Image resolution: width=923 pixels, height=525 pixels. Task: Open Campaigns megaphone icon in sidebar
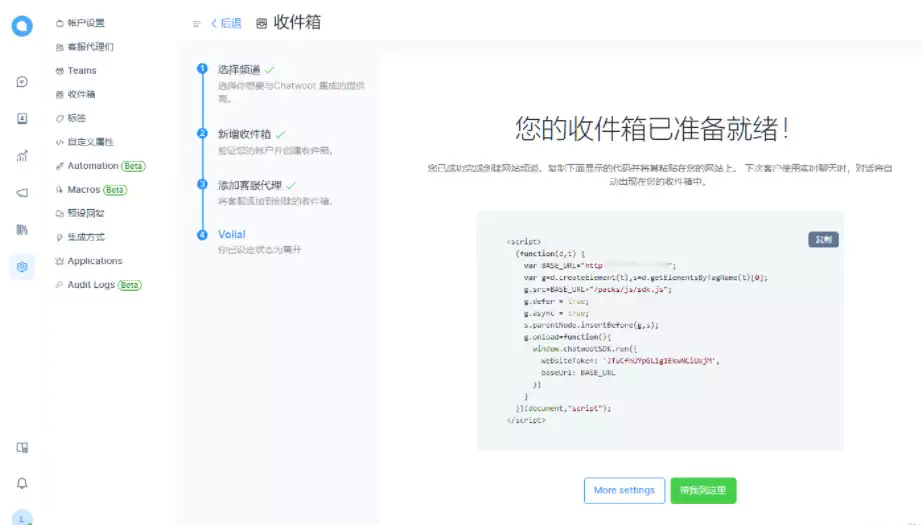pos(22,193)
